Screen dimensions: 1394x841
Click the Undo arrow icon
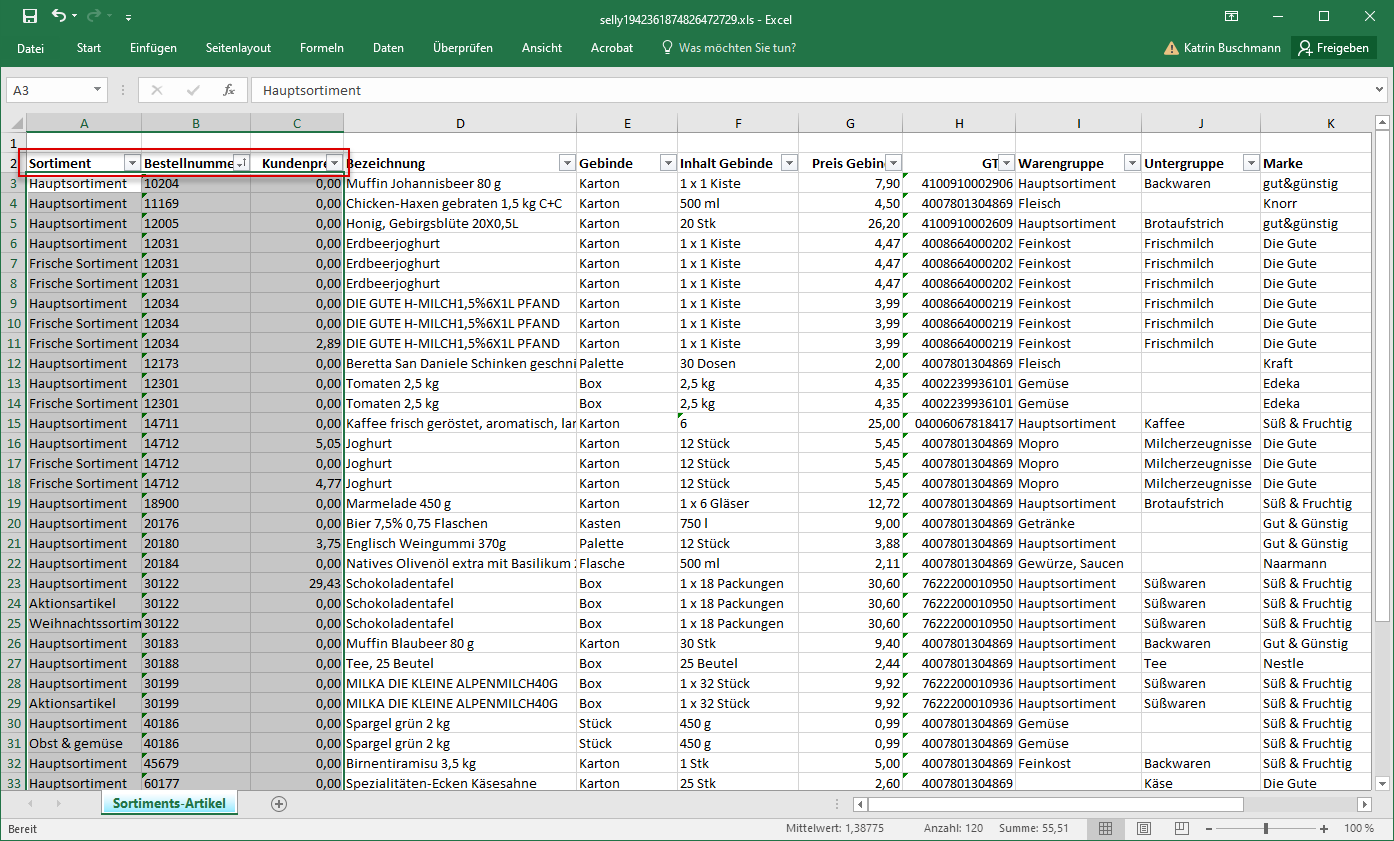point(59,16)
